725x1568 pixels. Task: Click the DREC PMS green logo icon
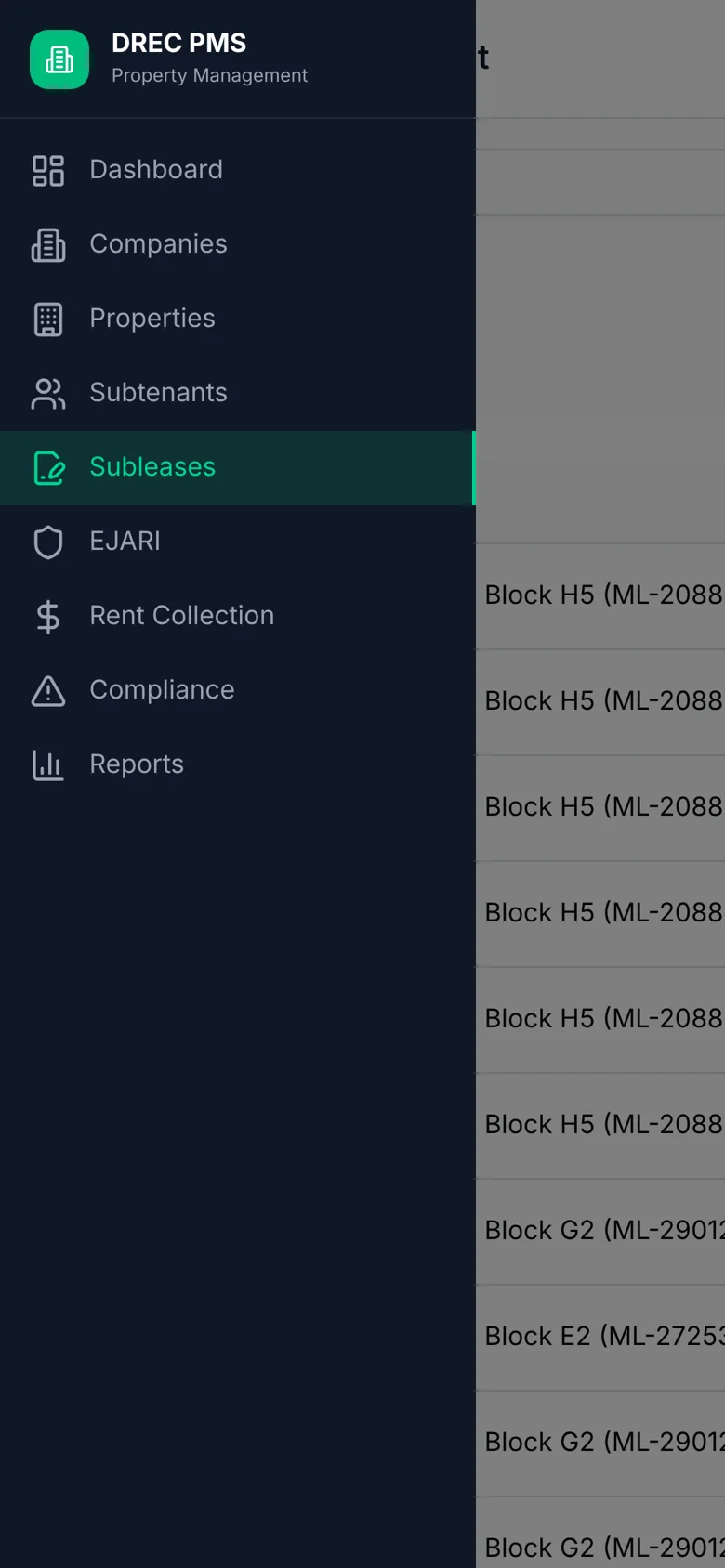click(x=59, y=59)
